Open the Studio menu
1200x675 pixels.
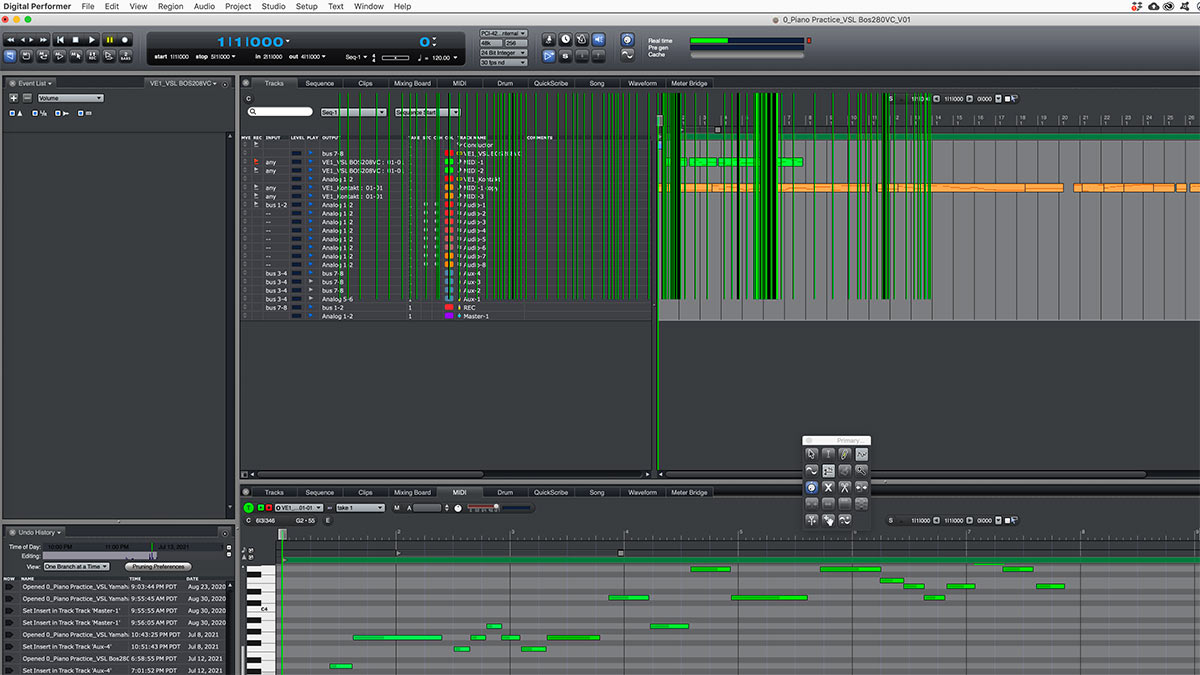[x=273, y=6]
